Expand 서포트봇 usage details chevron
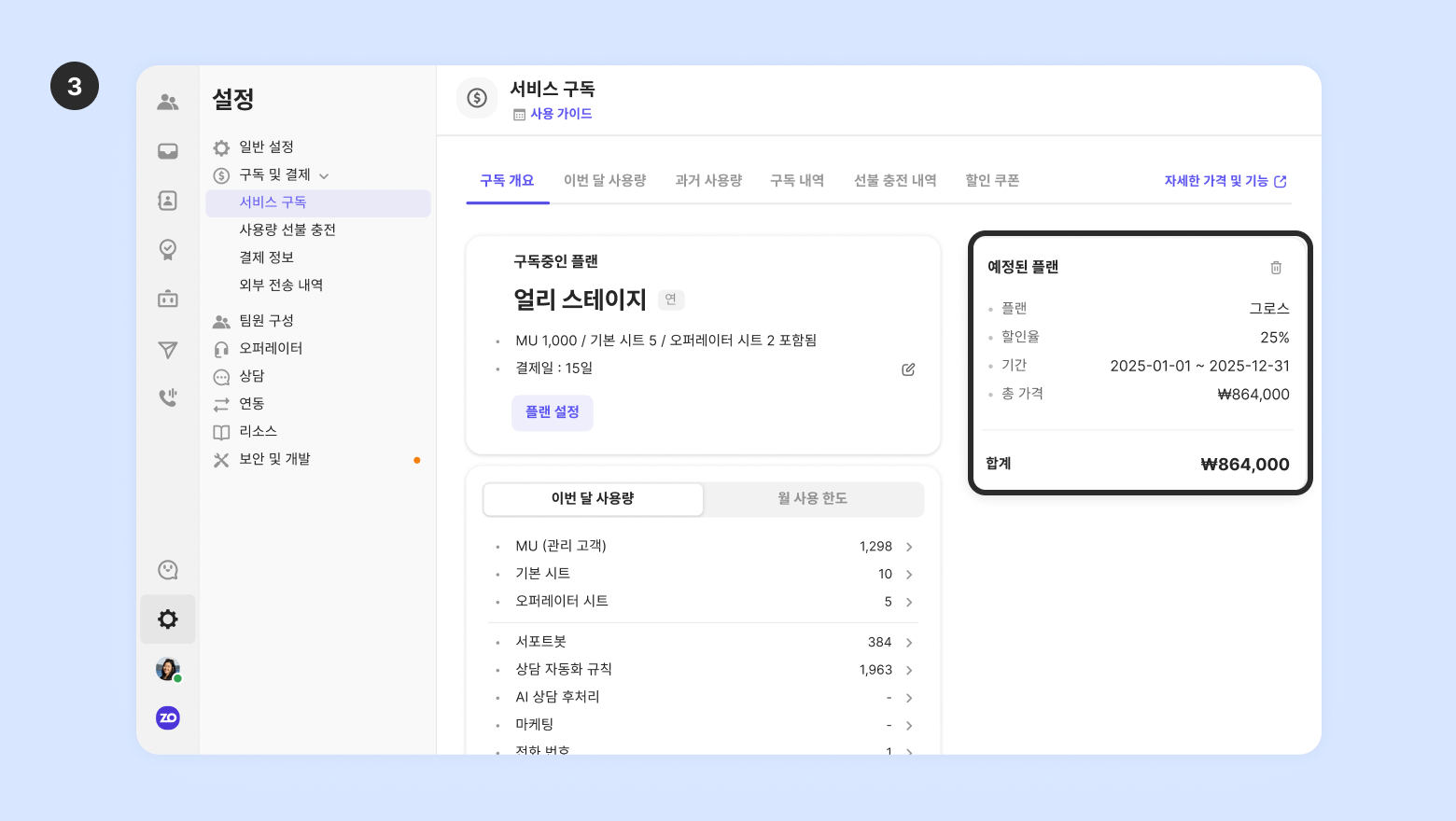 pyautogui.click(x=909, y=643)
